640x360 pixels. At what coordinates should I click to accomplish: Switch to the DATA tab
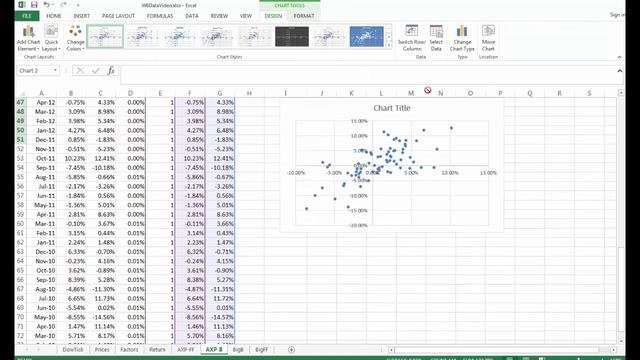pos(191,16)
